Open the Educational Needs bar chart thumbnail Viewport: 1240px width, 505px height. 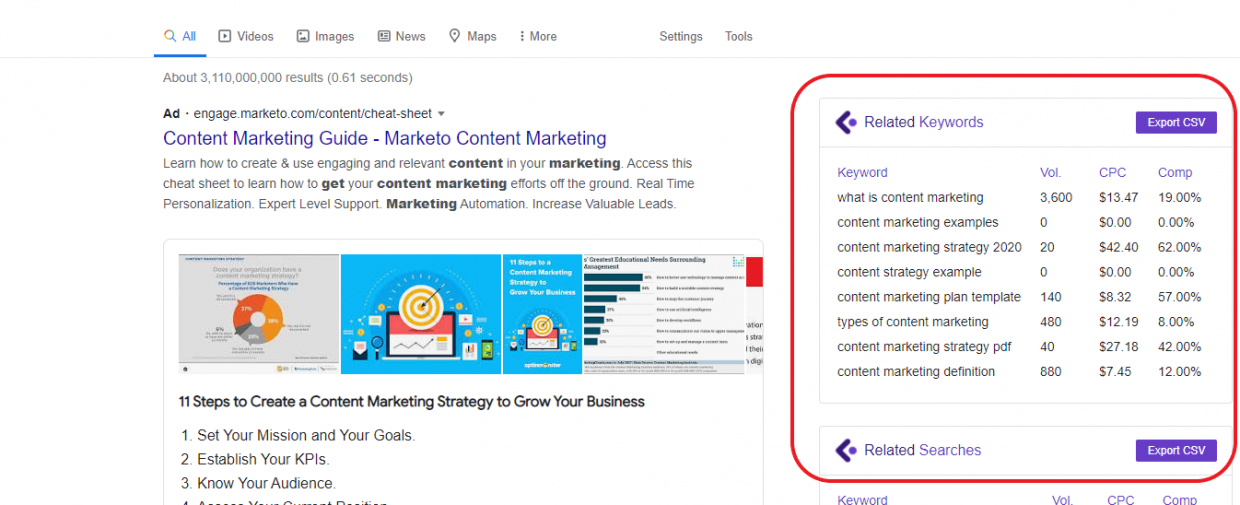click(x=664, y=314)
